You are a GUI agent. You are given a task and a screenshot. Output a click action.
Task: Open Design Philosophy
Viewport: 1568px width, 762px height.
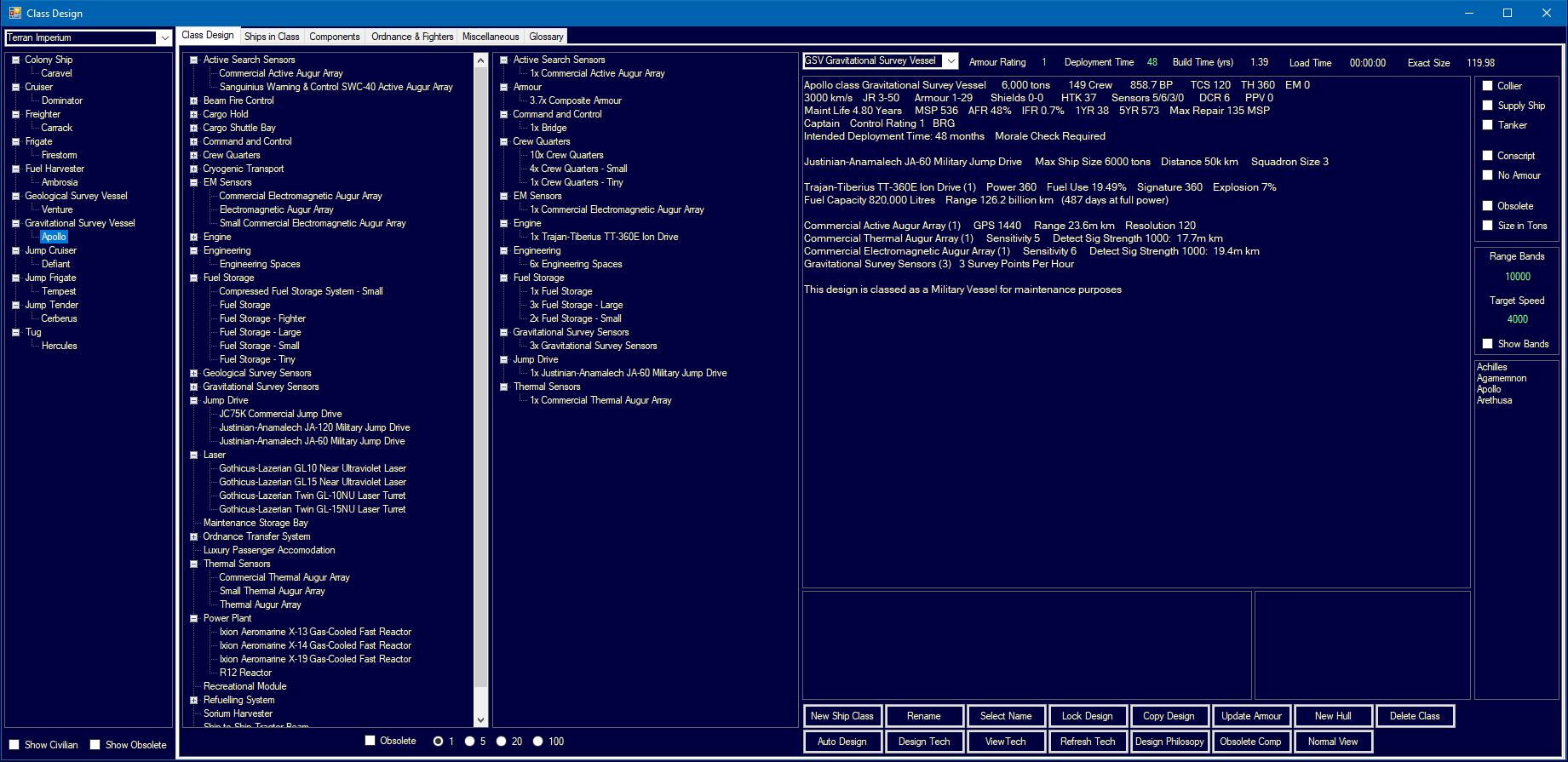tap(1169, 742)
